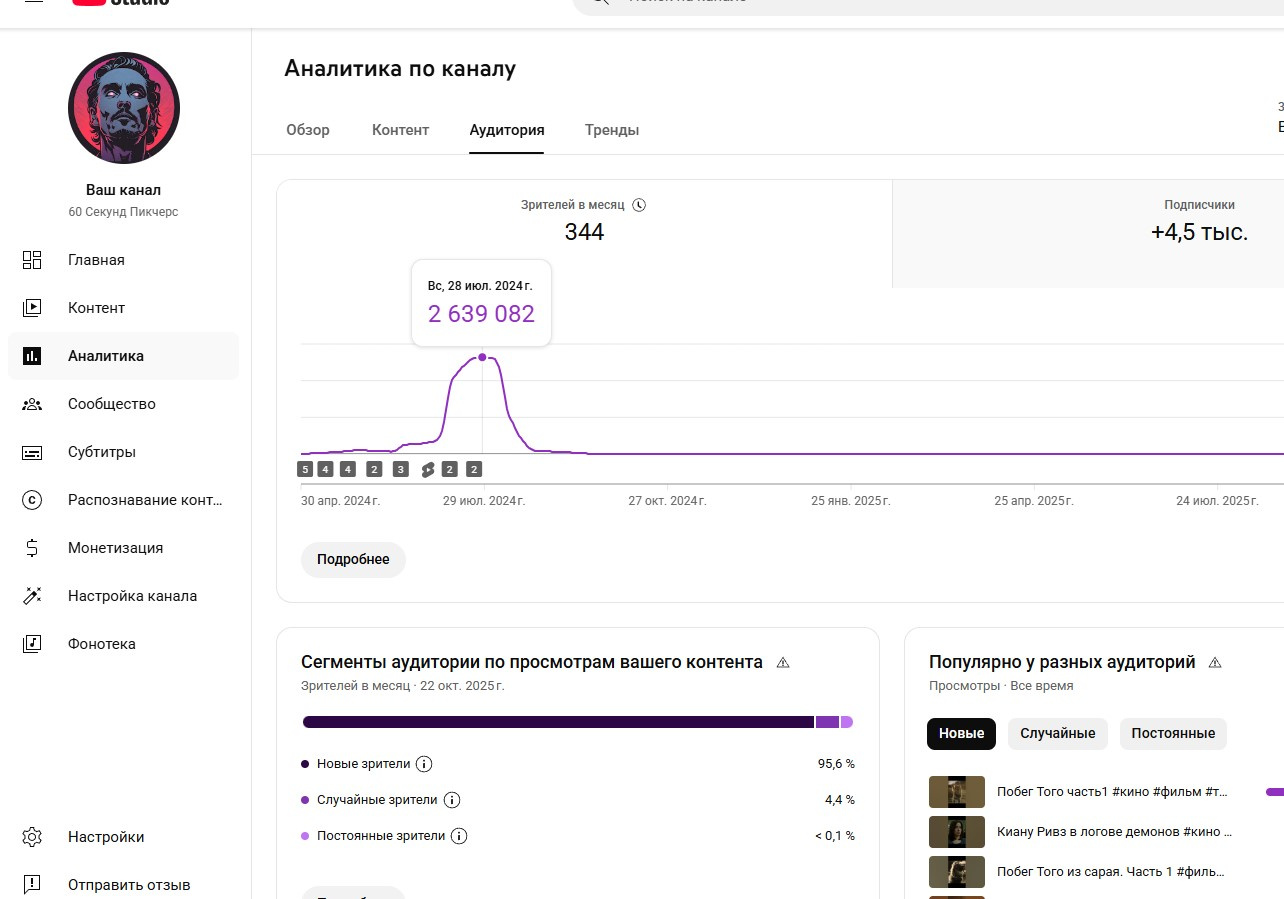Click the Shorts marker under the chart

click(428, 469)
